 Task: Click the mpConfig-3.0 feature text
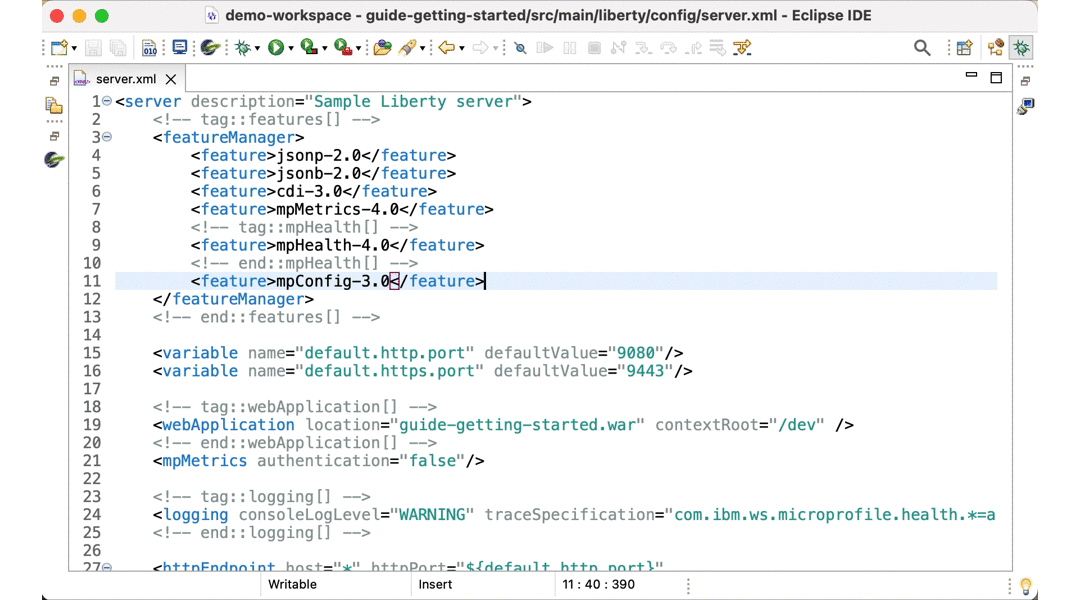click(333, 281)
